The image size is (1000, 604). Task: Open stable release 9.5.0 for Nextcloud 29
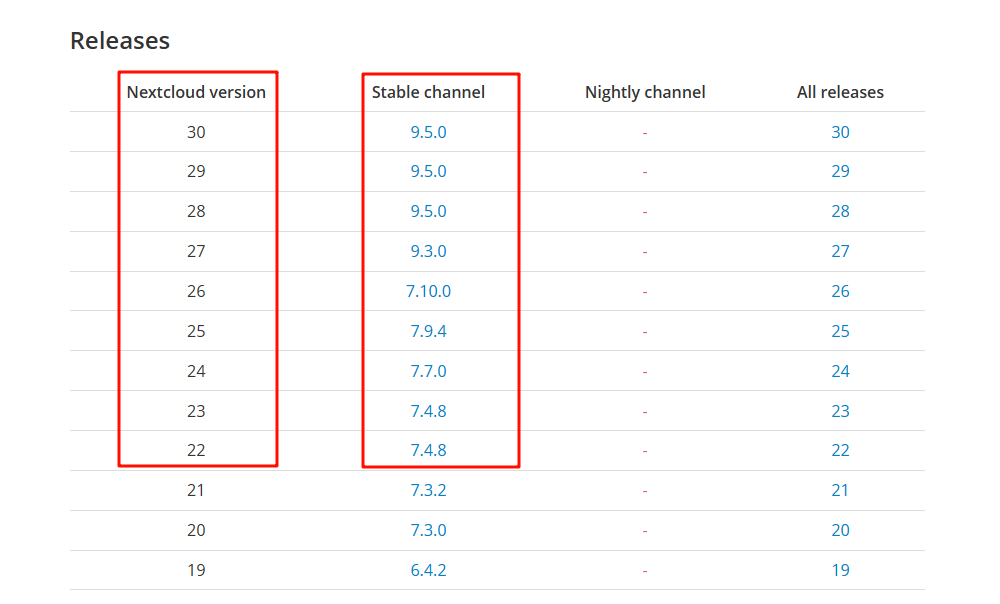[x=428, y=171]
